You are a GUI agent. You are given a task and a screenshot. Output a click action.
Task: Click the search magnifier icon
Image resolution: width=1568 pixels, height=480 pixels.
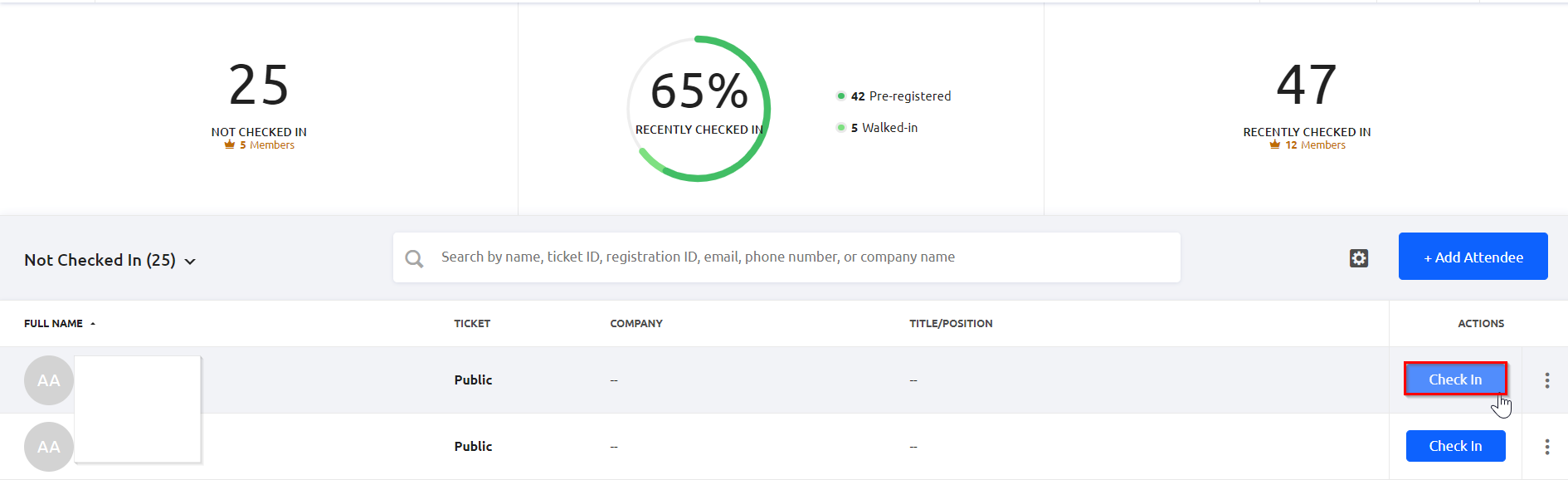coord(414,258)
